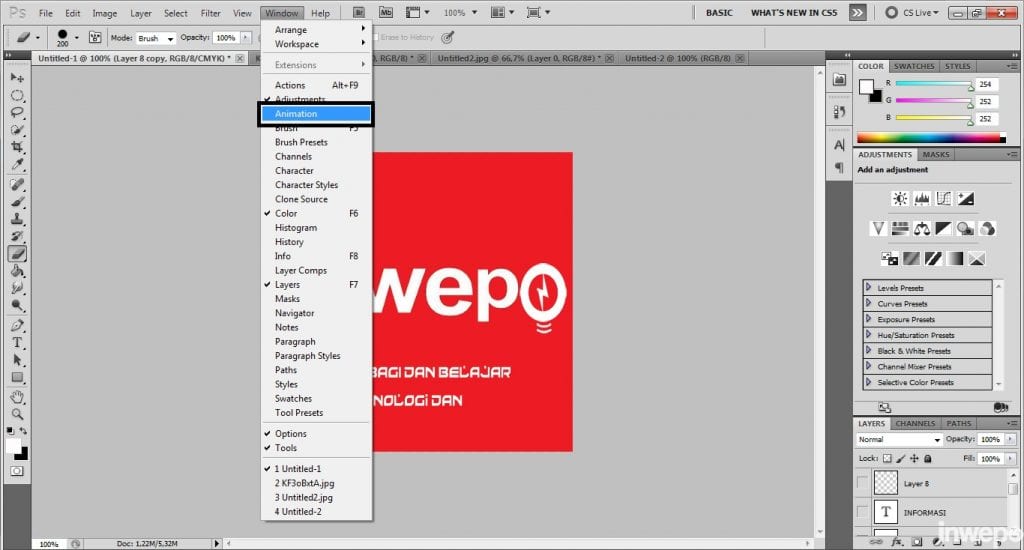This screenshot has width=1024, height=550.
Task: Choose Brush Presets from Window menu
Action: (317, 142)
